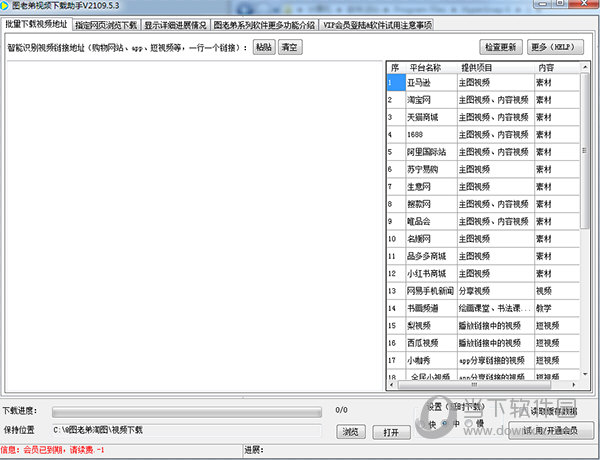Screen dimensions: 600x460
Task: Click the app icon in the title bar
Action: [7, 6]
